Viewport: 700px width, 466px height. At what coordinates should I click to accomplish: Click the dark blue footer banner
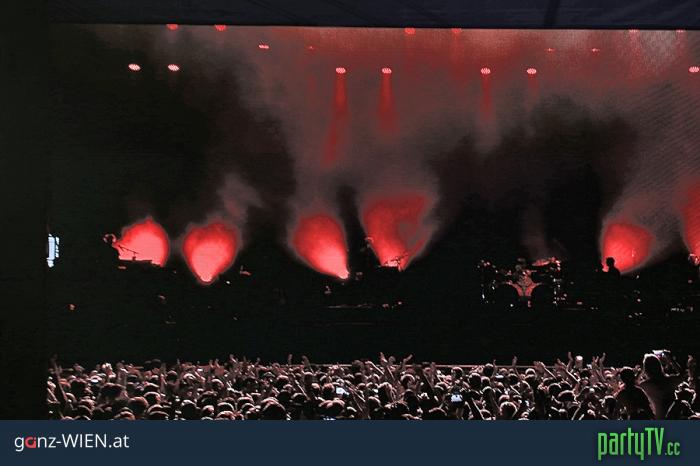pyautogui.click(x=350, y=443)
